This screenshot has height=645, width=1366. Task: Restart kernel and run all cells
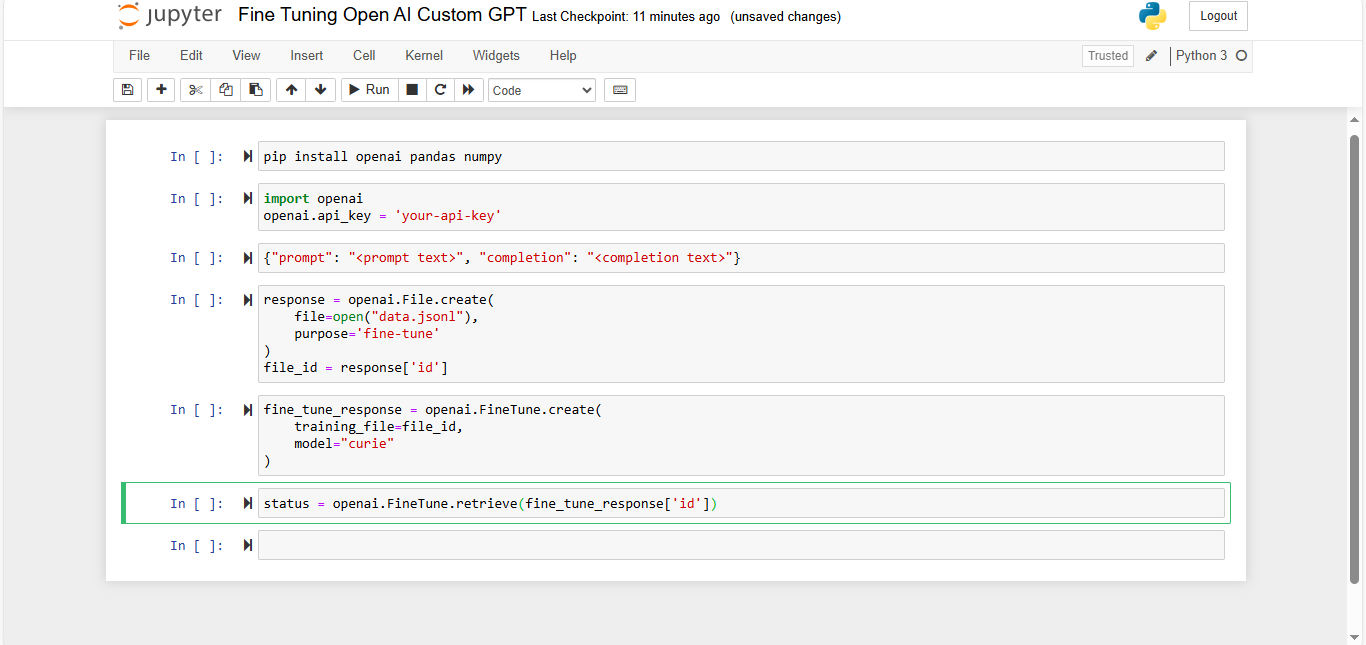[469, 89]
